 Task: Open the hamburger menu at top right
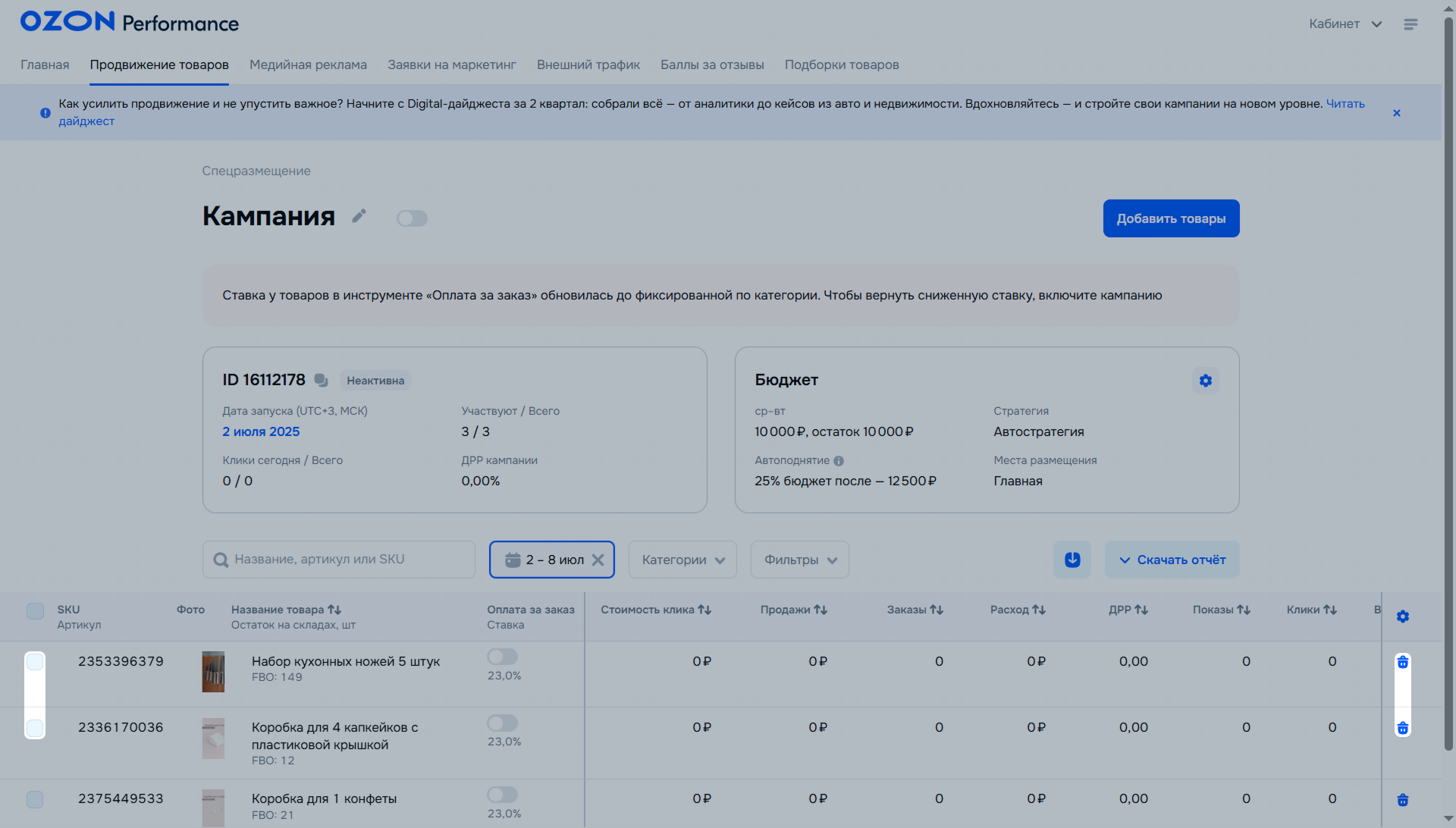1410,24
